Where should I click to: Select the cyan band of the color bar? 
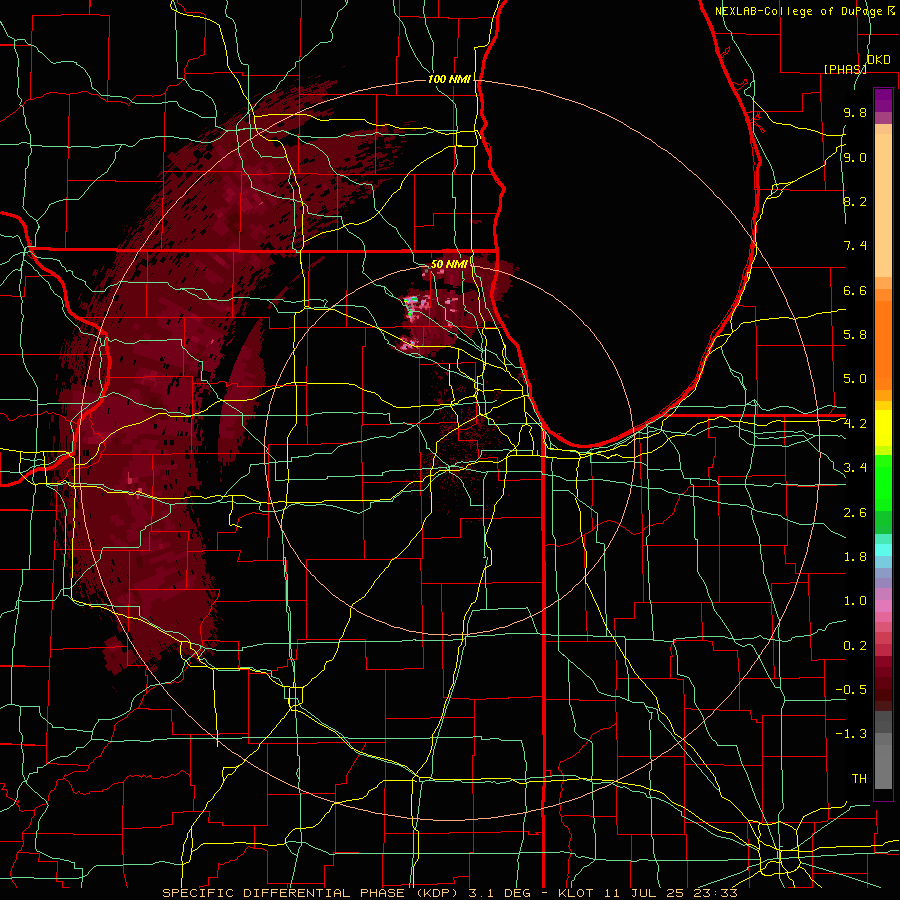[x=883, y=550]
